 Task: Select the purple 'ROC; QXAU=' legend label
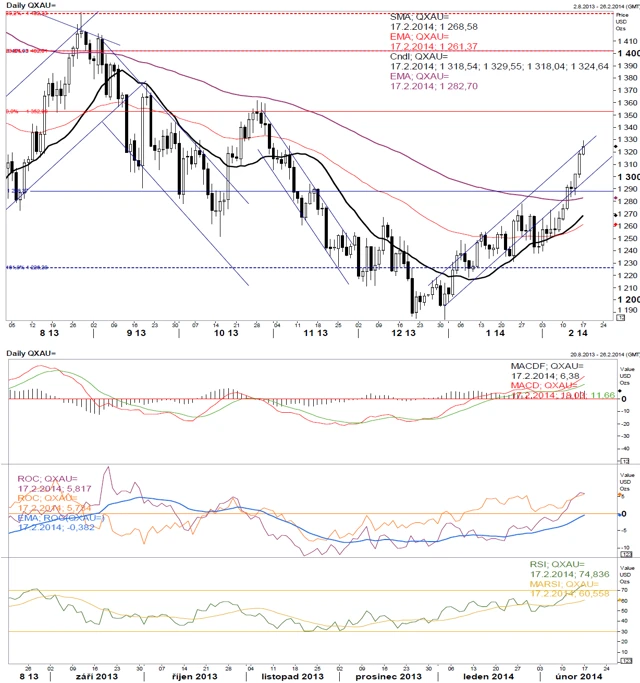47,479
